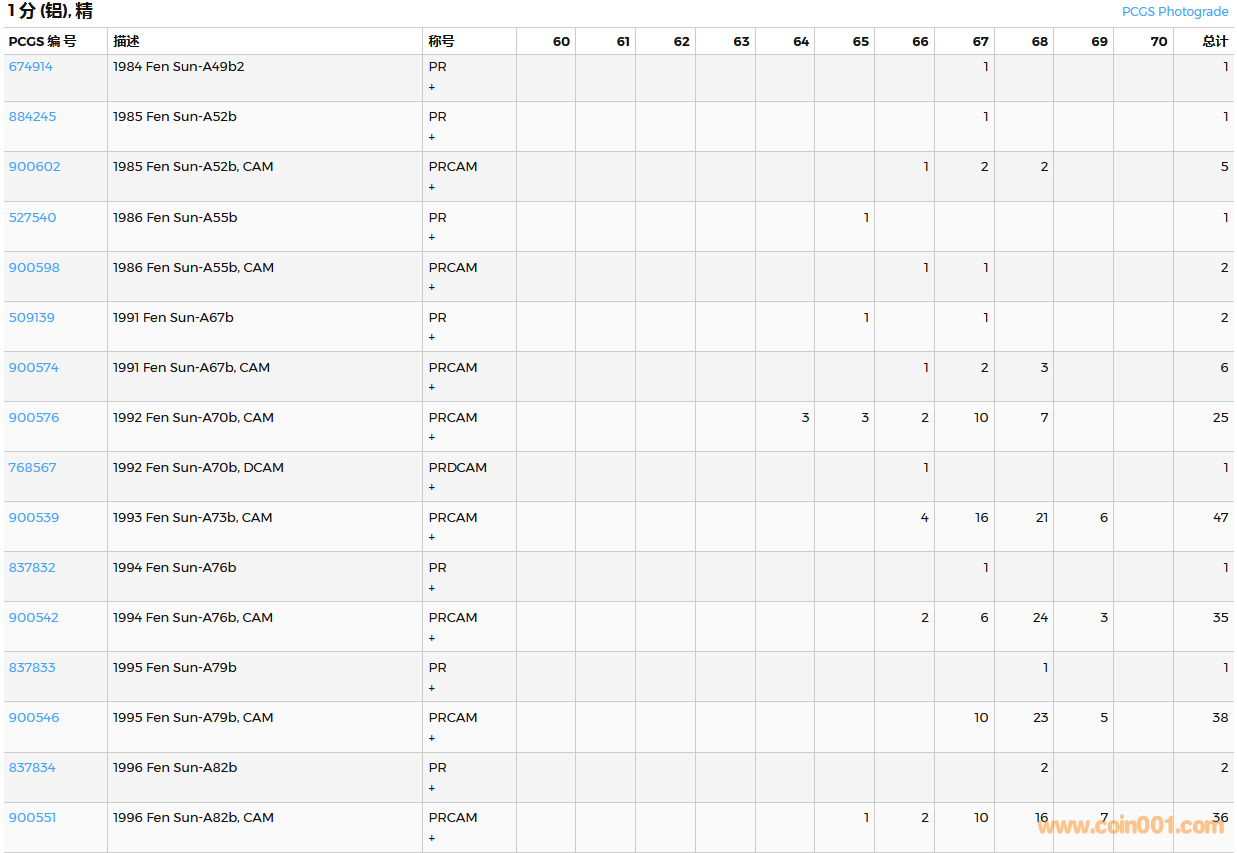
Task: Open PCGS number 900576 link
Action: pos(34,417)
